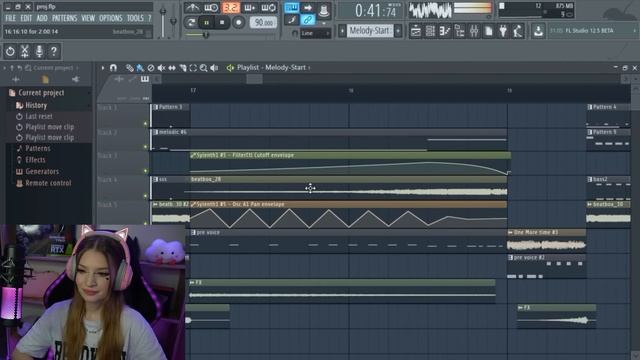Viewport: 640px width, 360px height.
Task: Click the brush snap tool icon
Action: click(x=291, y=20)
